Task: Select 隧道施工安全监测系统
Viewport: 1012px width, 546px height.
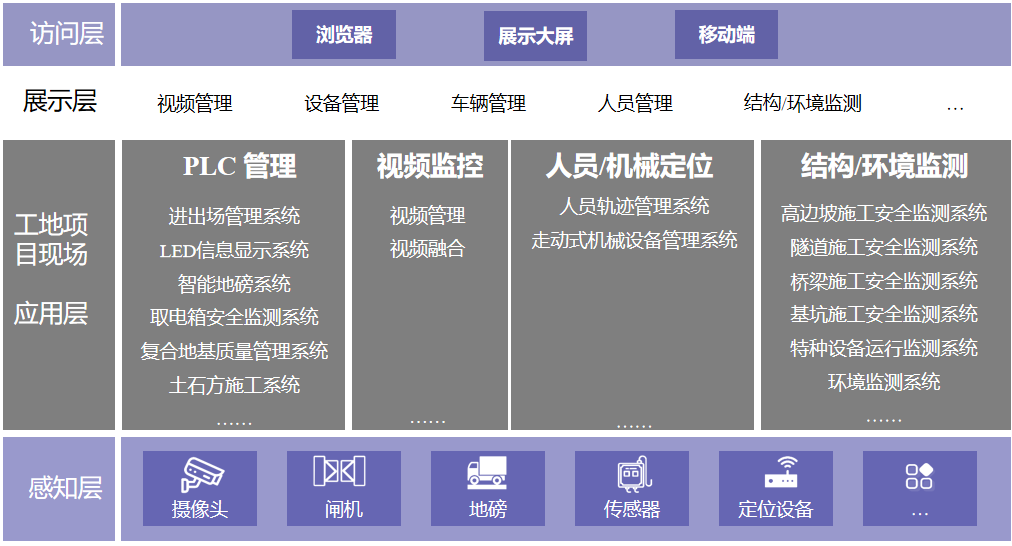Action: [x=884, y=247]
